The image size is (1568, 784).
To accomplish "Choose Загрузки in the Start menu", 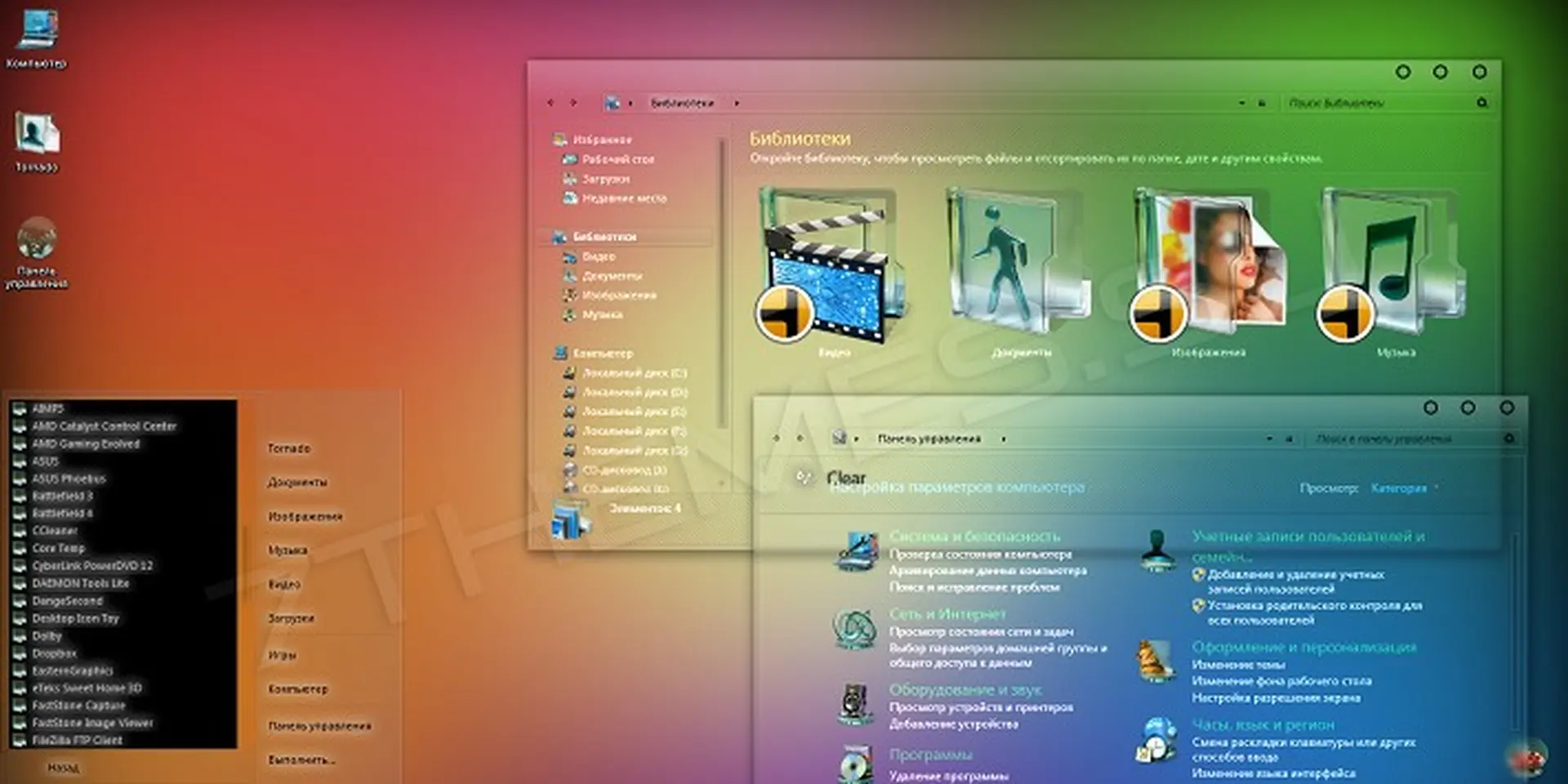I will [x=291, y=618].
